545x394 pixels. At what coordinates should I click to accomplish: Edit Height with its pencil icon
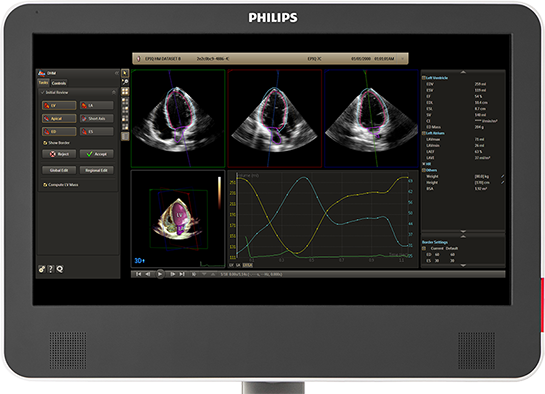(x=503, y=182)
